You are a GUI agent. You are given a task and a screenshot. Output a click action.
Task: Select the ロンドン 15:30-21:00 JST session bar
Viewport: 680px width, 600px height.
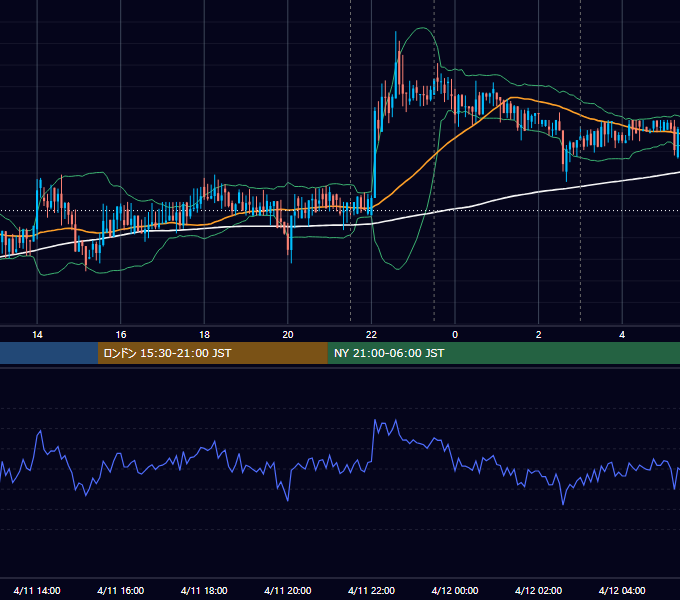[212, 353]
